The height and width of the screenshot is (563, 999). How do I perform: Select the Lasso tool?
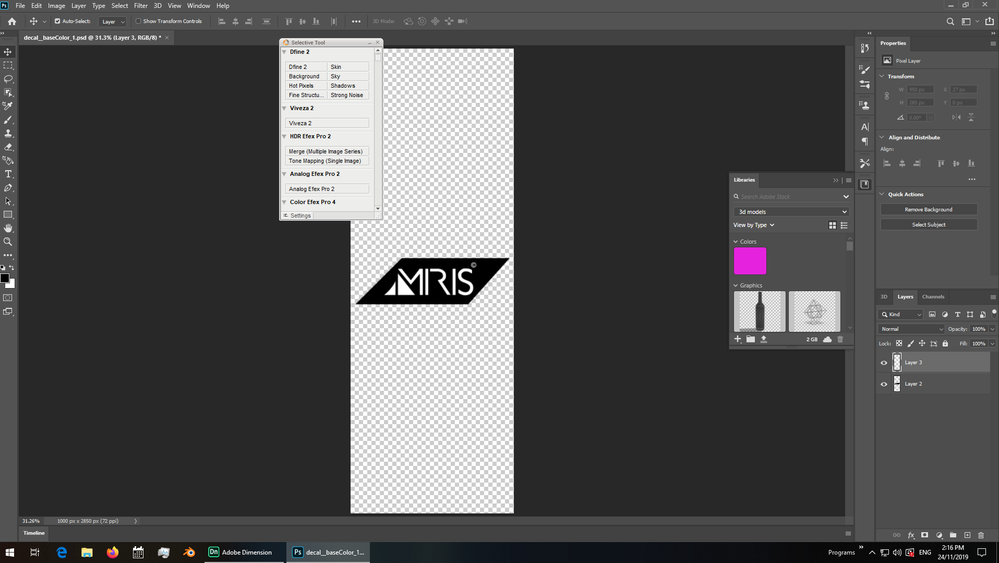point(8,79)
